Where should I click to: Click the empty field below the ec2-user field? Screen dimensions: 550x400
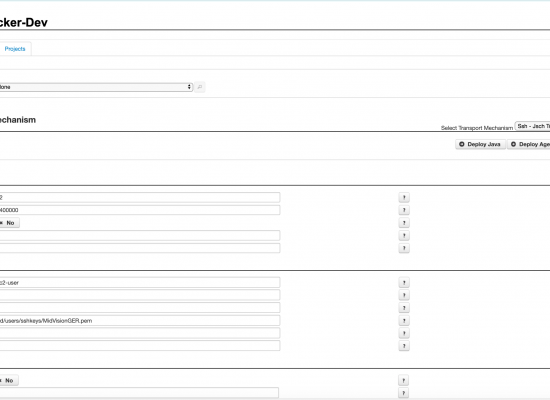click(140, 295)
